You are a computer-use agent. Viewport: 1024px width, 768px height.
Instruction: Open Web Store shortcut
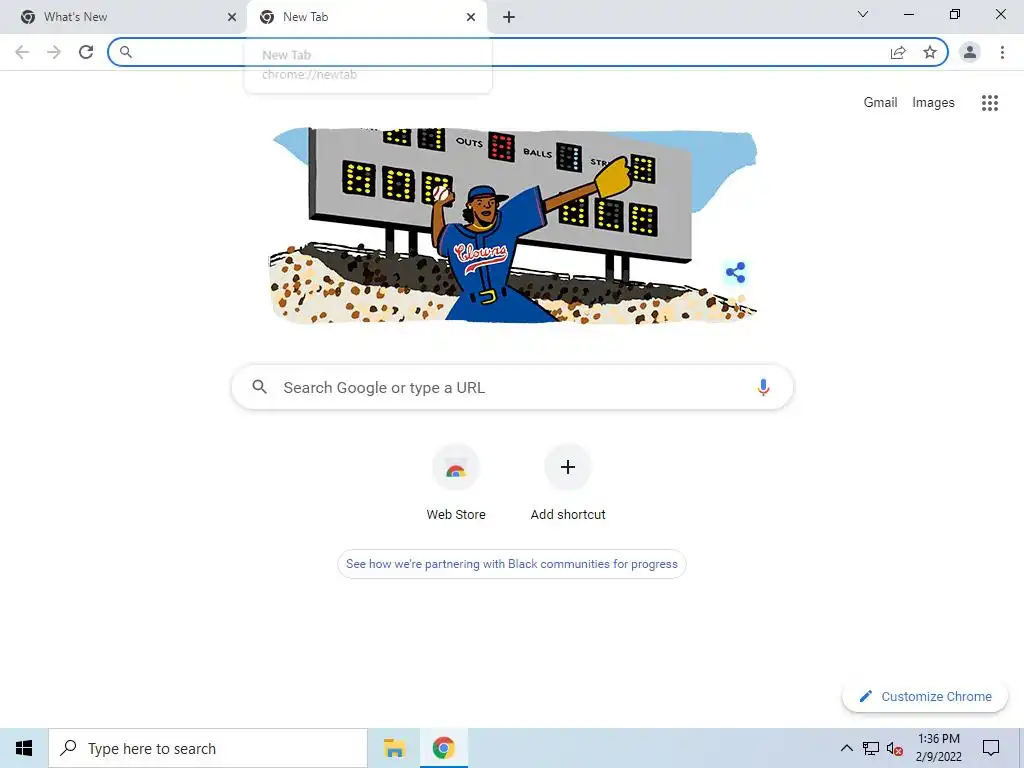point(456,482)
